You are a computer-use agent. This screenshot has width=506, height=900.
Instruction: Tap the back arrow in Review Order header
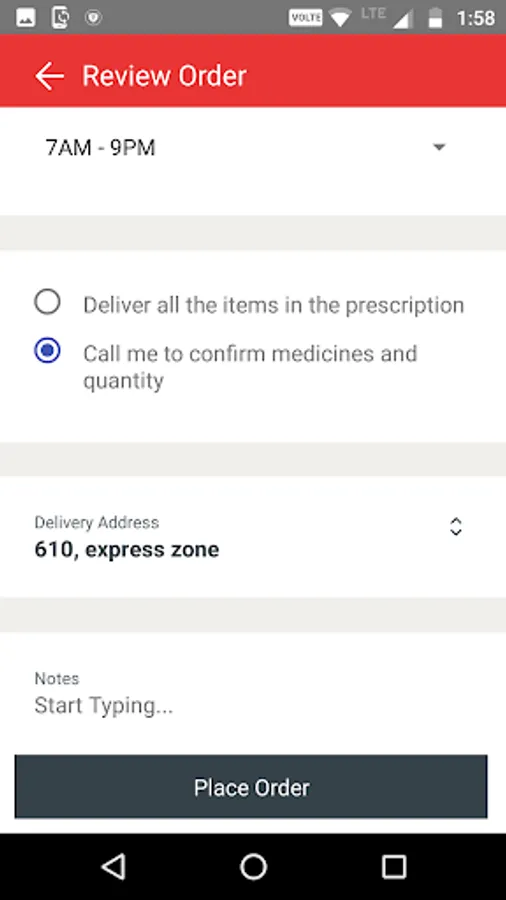click(49, 76)
